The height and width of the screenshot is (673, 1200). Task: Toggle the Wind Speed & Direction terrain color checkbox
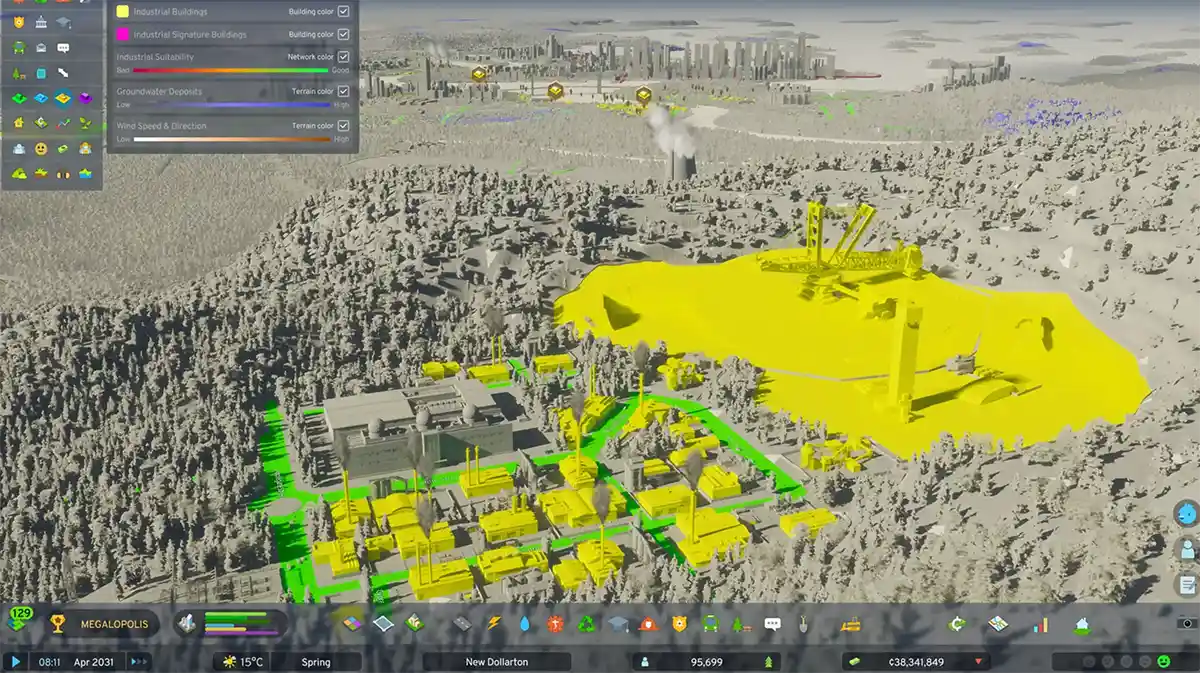coord(342,127)
